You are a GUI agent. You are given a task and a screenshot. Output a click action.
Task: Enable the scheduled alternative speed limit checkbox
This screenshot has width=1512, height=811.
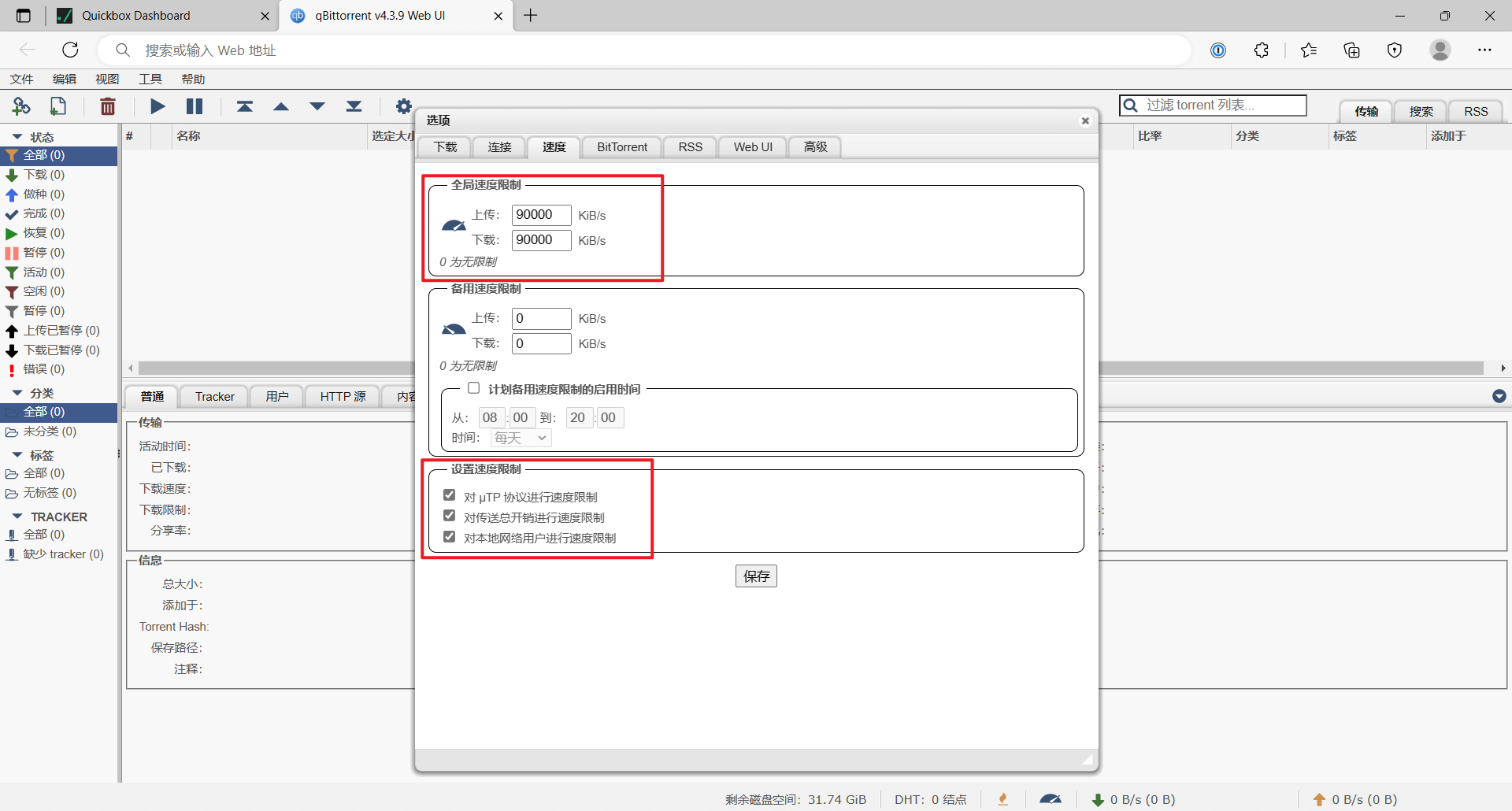coord(473,388)
